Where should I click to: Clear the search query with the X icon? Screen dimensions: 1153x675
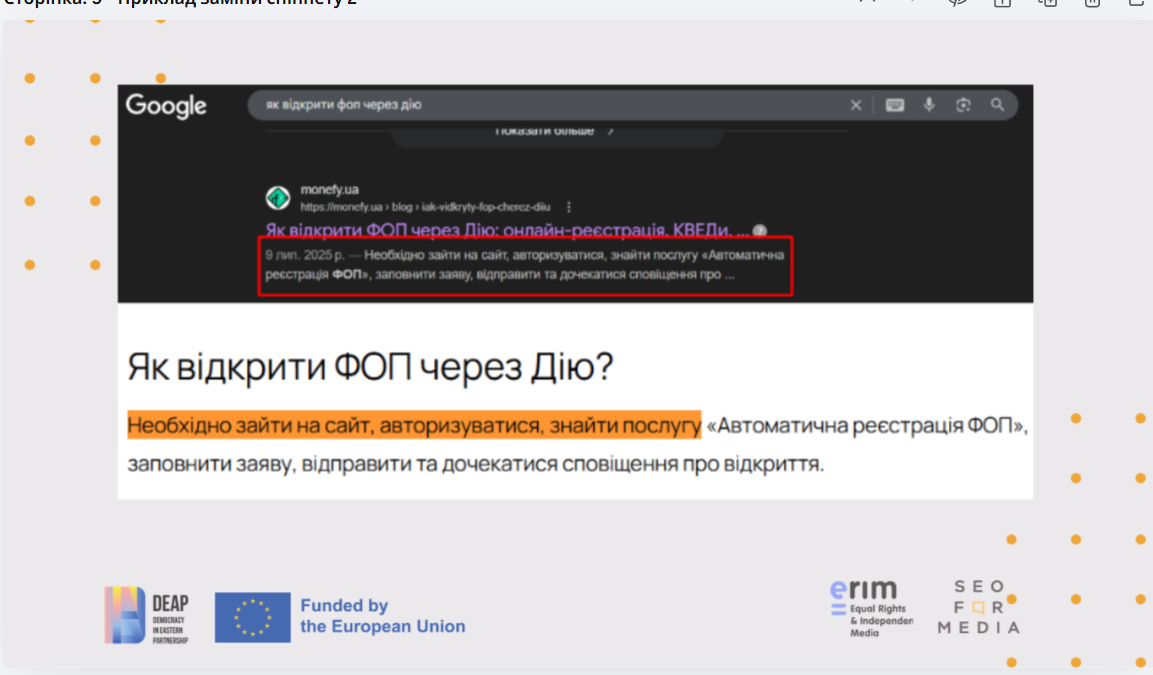856,105
